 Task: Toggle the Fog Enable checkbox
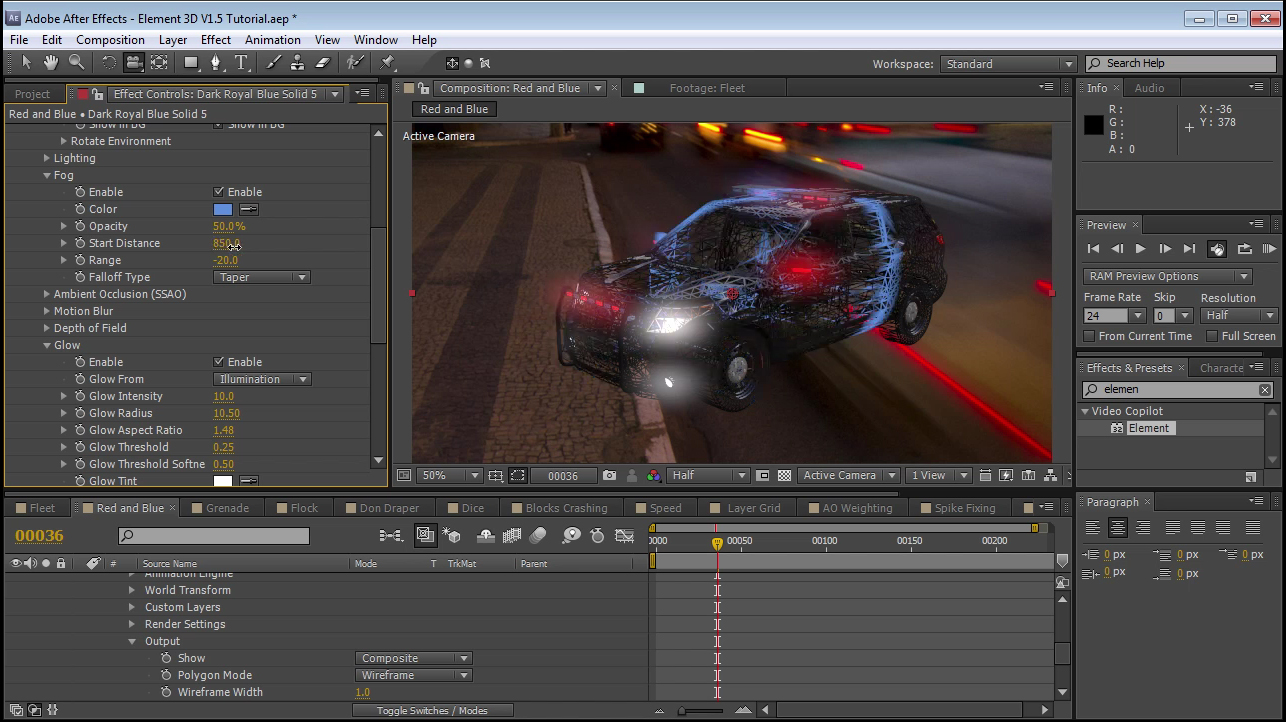point(219,192)
